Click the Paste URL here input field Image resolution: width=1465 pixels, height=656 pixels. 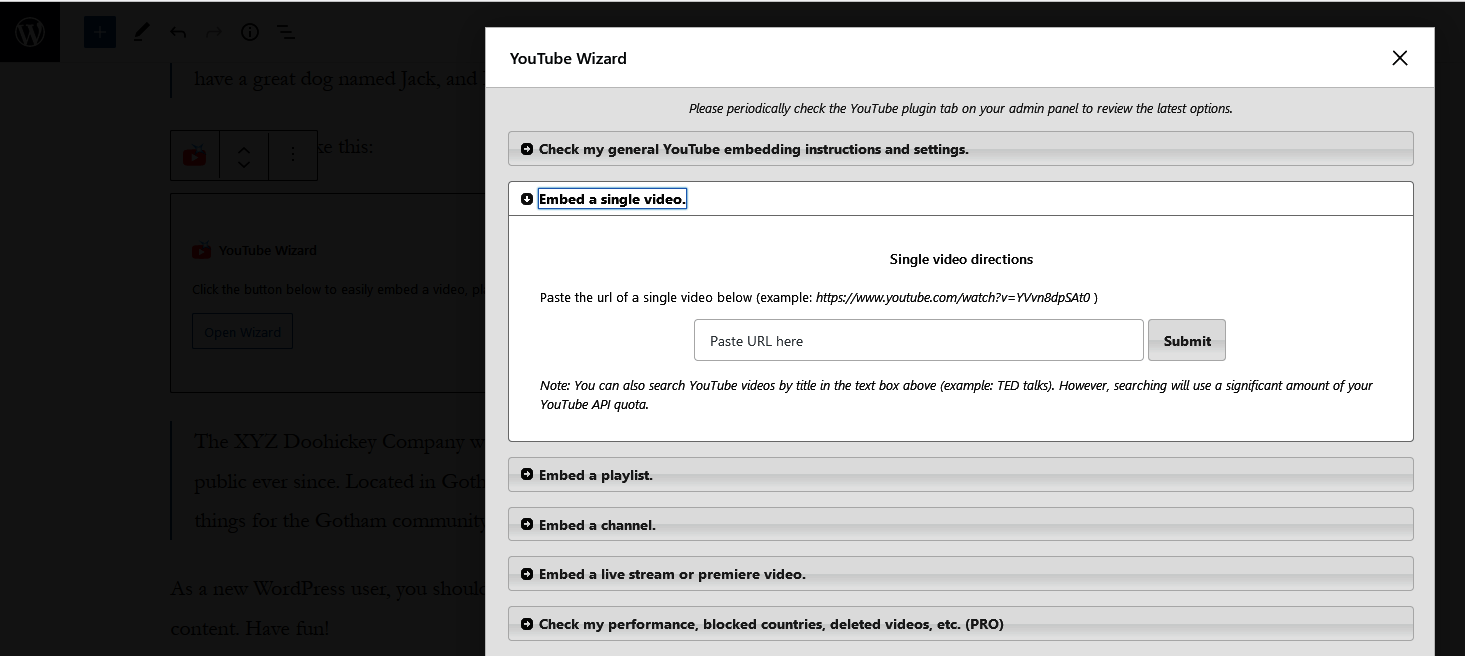[918, 340]
